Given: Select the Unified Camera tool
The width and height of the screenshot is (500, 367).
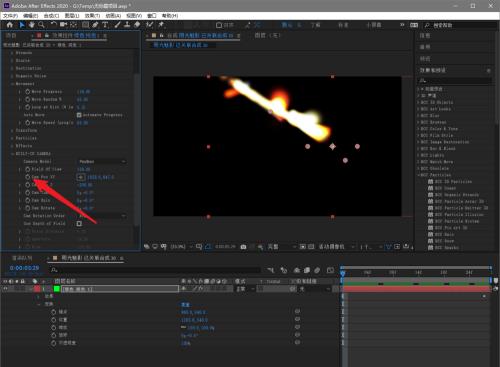Looking at the screenshot, I should click(x=63, y=25).
